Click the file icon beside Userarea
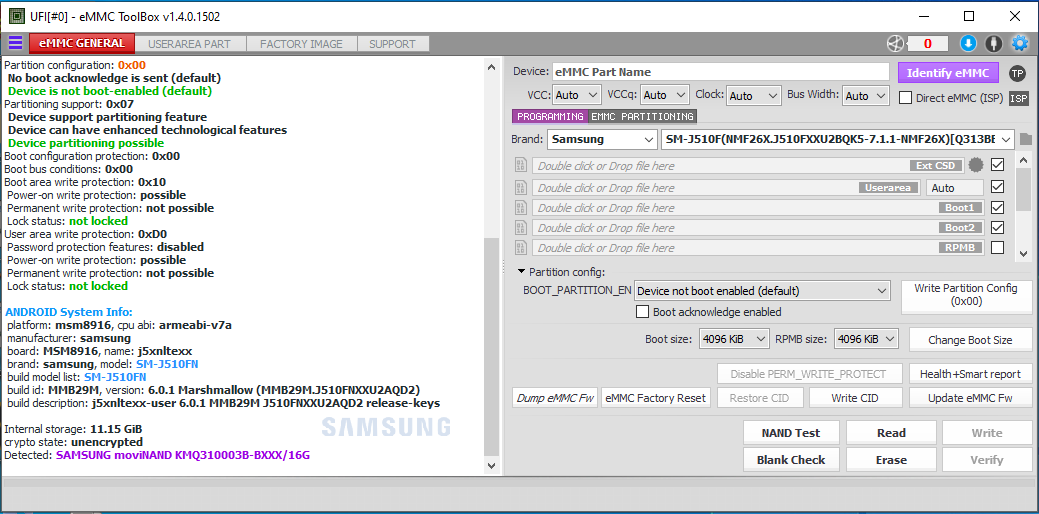Screen dimensions: 1039x514 (520, 187)
